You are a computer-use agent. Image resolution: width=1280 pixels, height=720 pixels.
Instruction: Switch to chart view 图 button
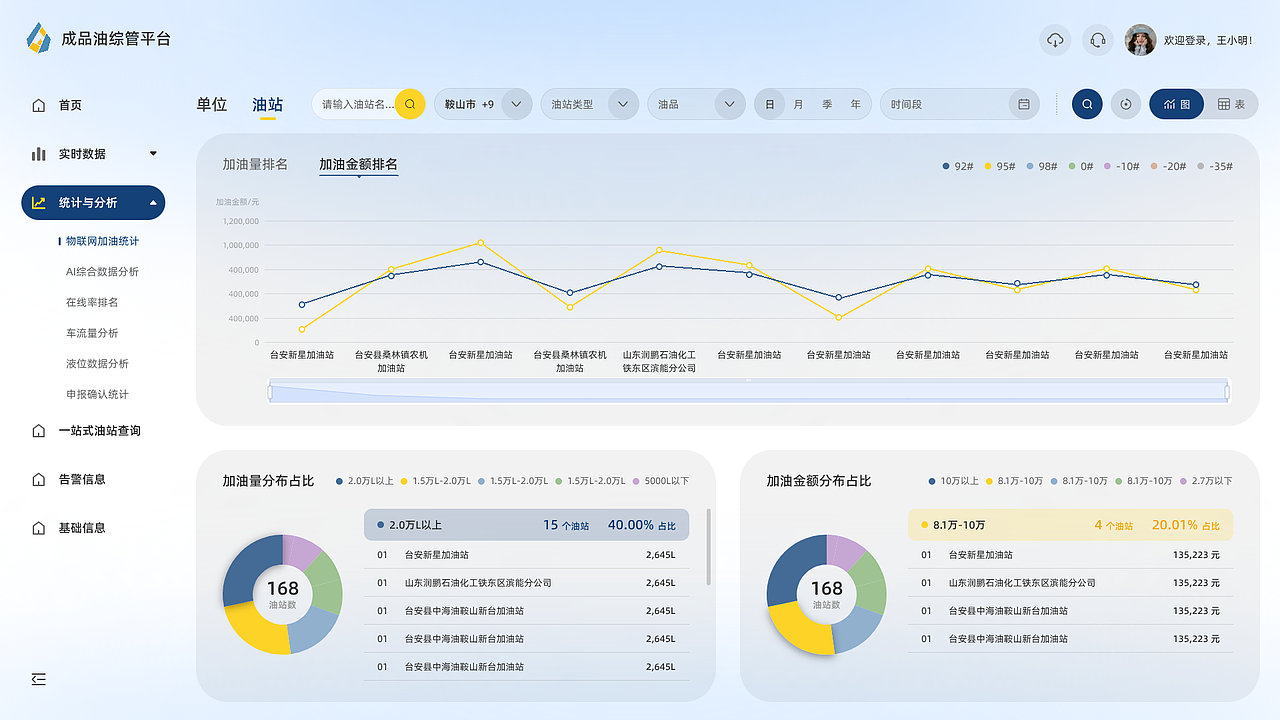coord(1177,104)
